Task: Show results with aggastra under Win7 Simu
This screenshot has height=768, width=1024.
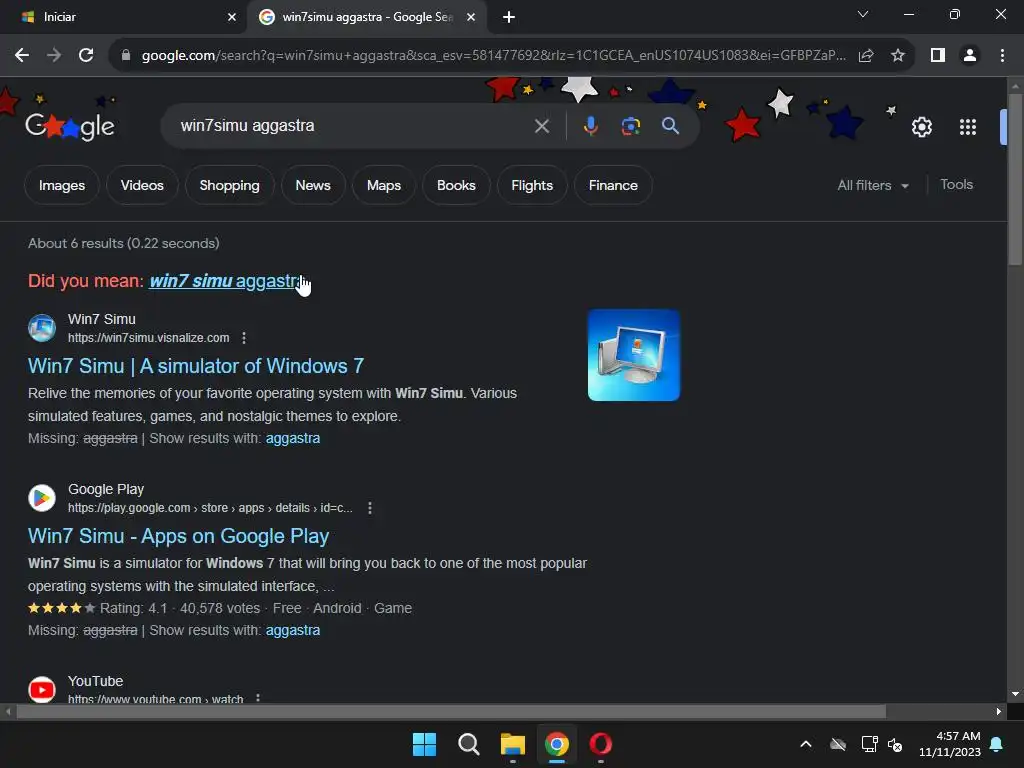Action: tap(293, 438)
